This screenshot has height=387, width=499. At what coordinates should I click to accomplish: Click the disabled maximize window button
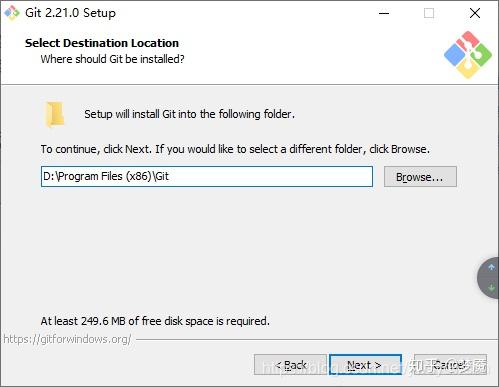pyautogui.click(x=429, y=13)
